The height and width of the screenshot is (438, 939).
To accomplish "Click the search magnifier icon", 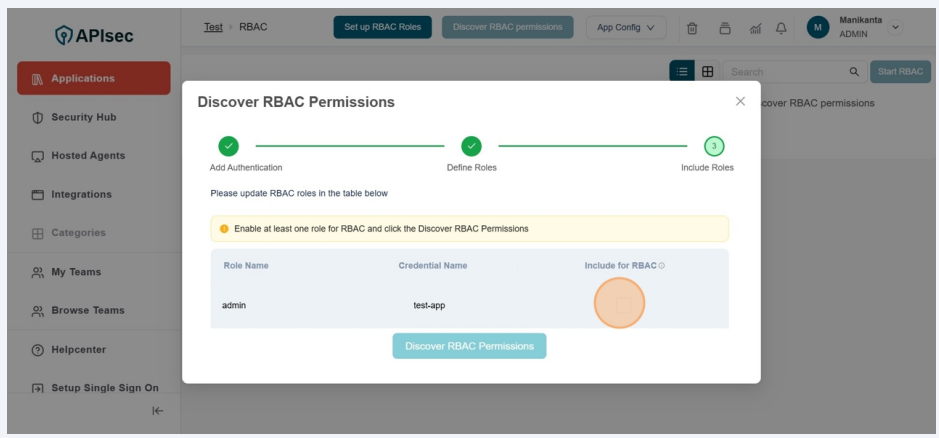I will click(854, 72).
